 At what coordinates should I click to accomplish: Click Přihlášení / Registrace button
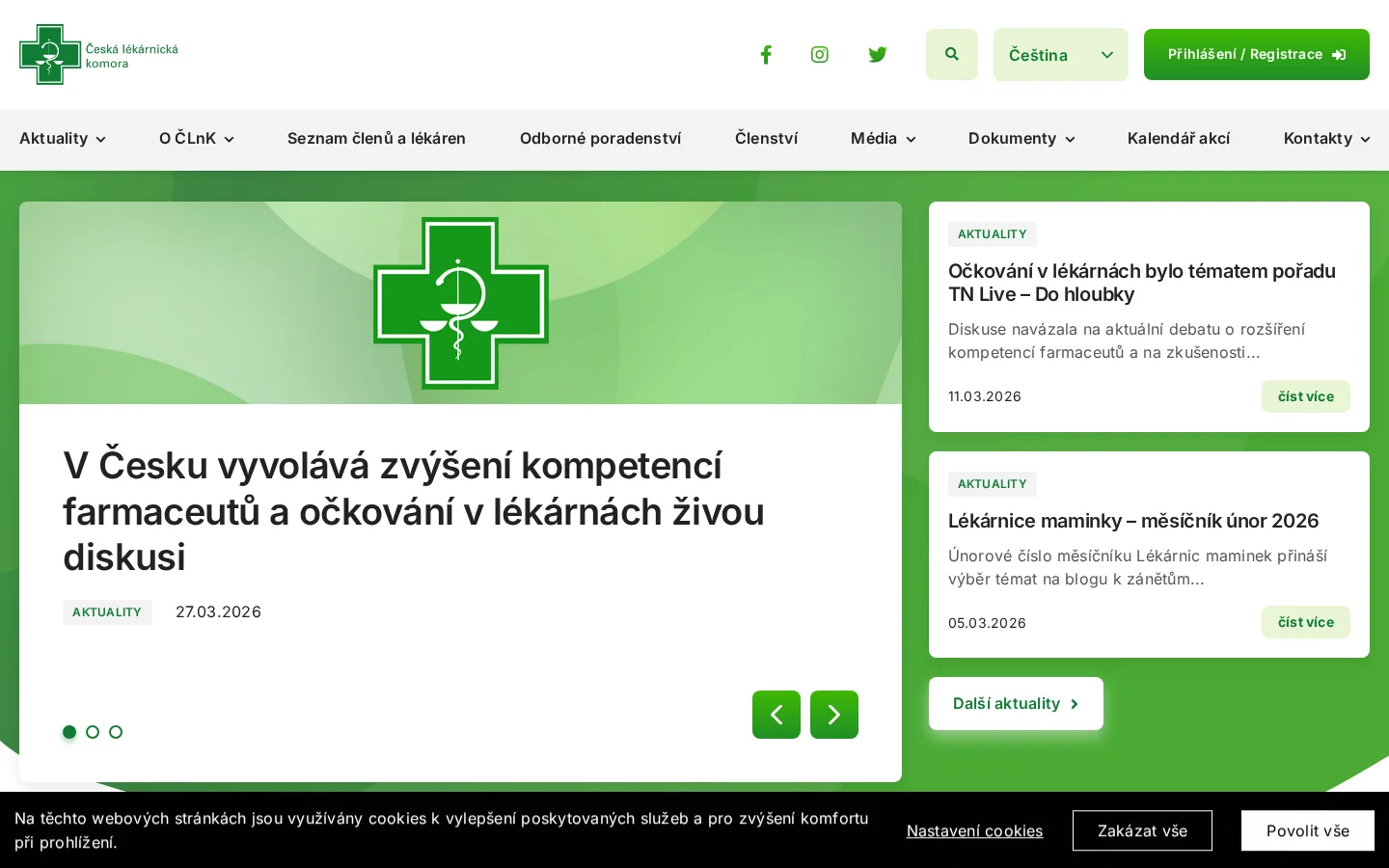point(1257,55)
